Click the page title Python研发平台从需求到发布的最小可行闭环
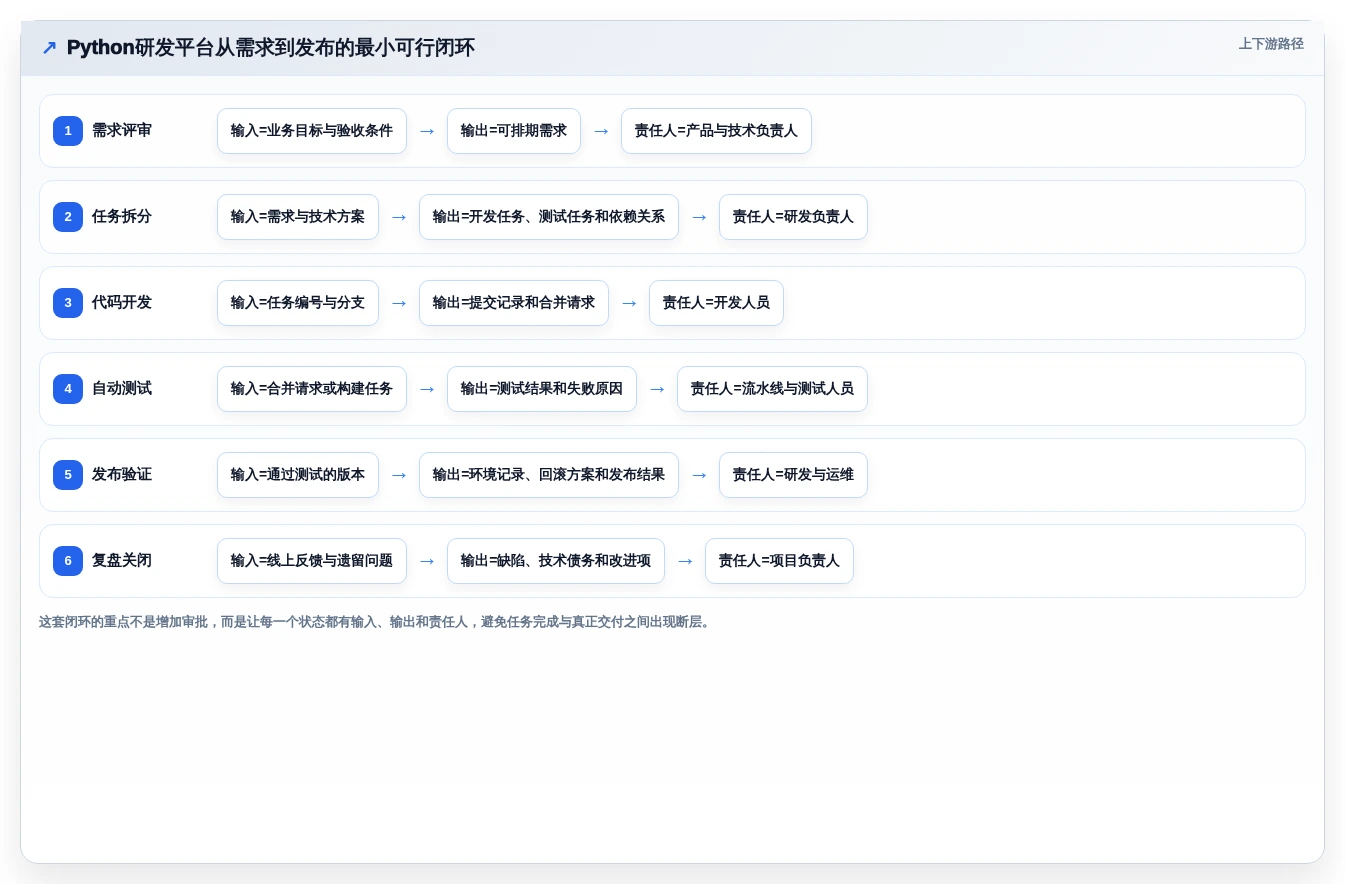Screen dimensions: 1345x884 tap(271, 48)
